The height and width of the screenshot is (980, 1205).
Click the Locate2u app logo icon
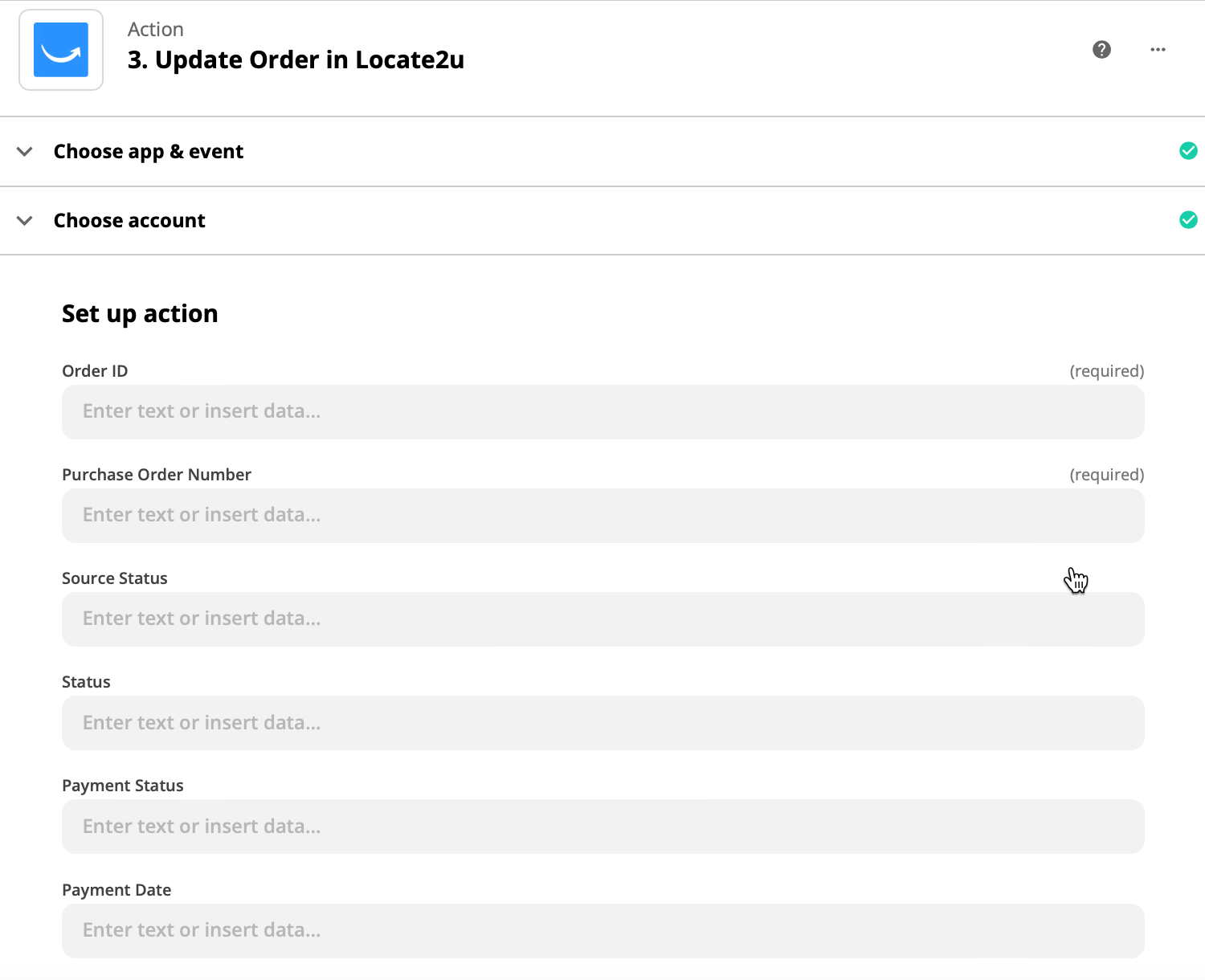[x=61, y=50]
